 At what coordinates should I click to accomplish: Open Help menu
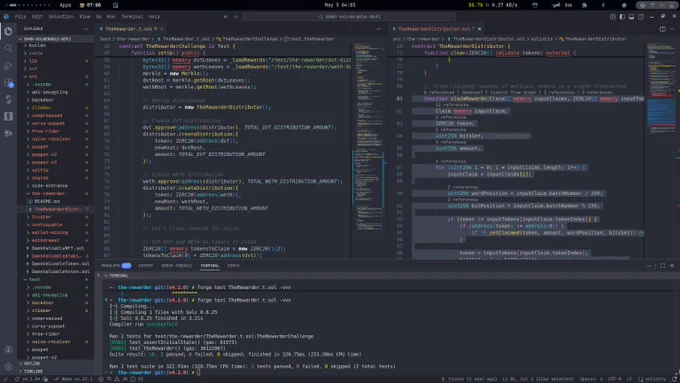click(x=154, y=16)
